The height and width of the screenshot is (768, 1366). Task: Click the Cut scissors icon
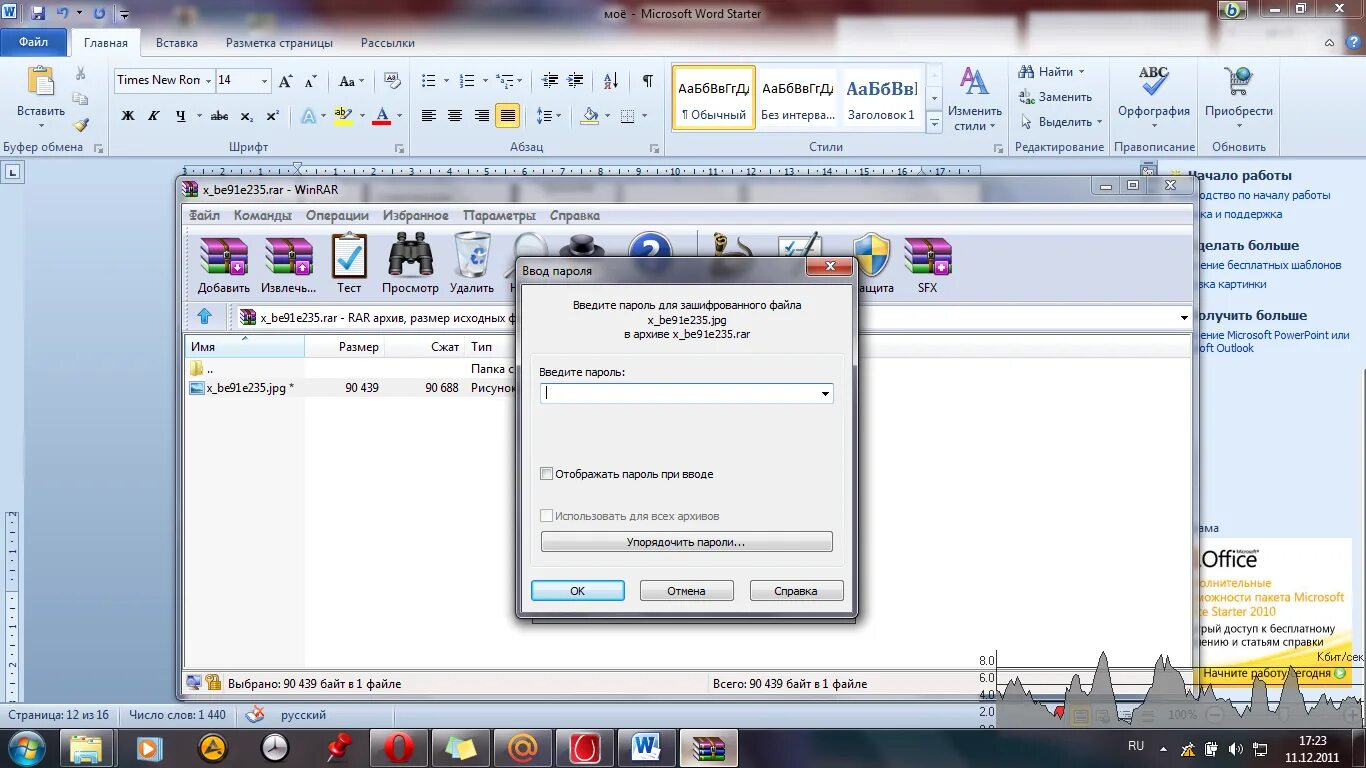[x=81, y=74]
